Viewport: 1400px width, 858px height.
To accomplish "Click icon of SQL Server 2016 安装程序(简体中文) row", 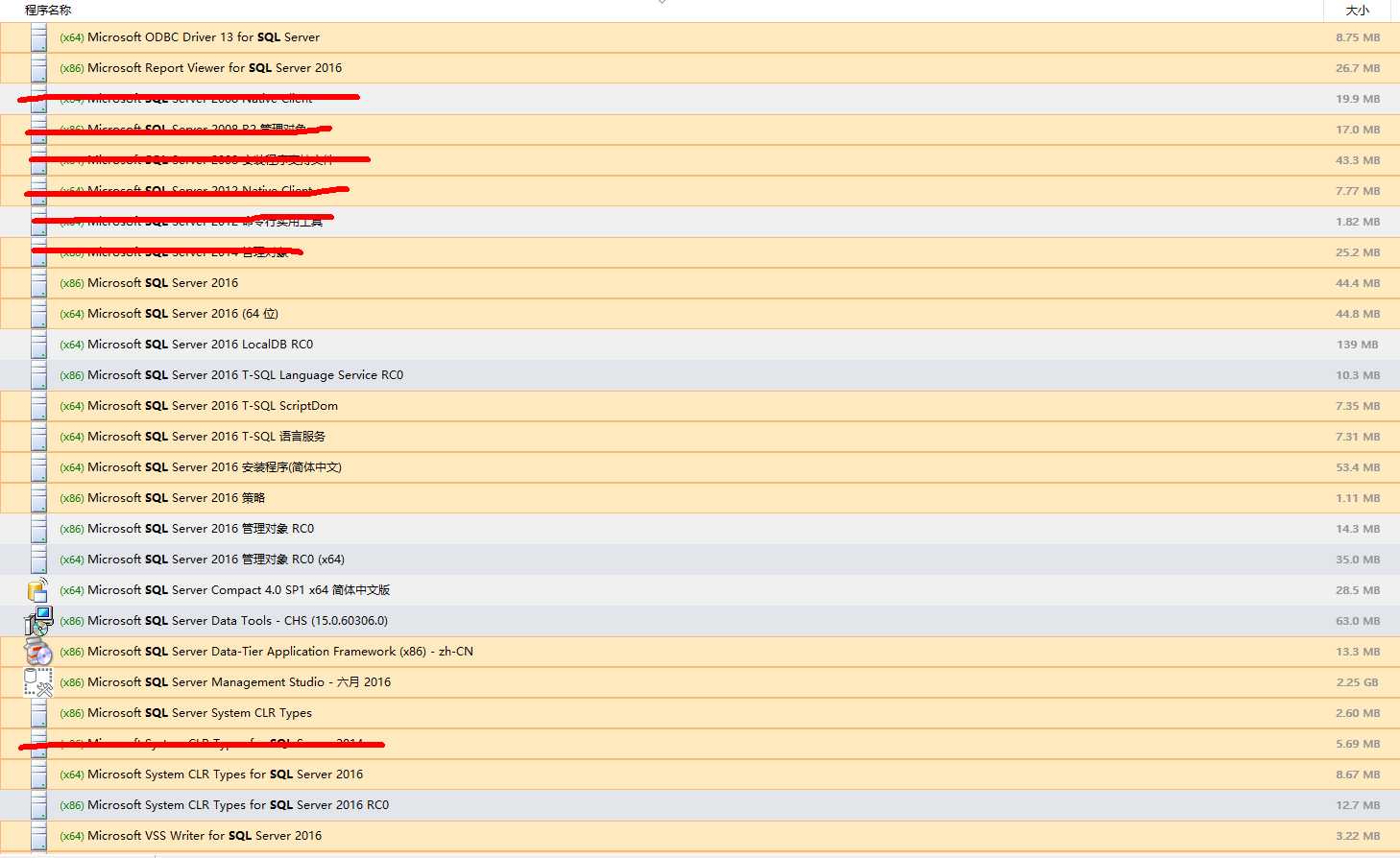I will point(38,467).
